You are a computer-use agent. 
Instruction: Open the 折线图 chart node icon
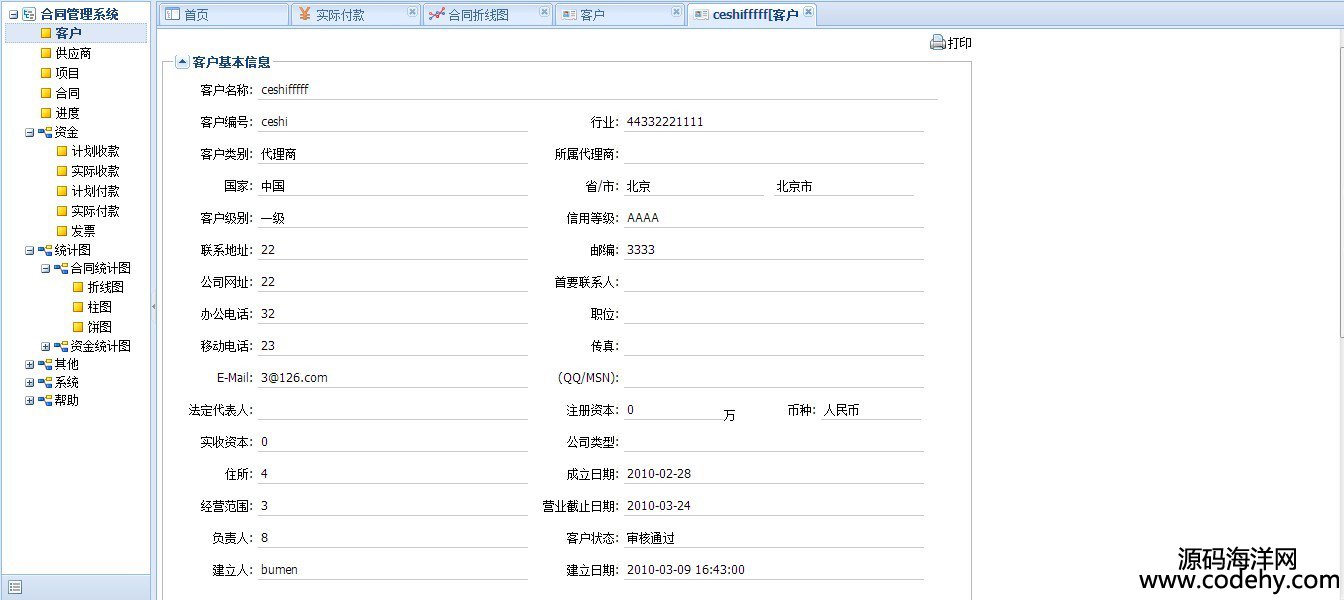(x=78, y=287)
